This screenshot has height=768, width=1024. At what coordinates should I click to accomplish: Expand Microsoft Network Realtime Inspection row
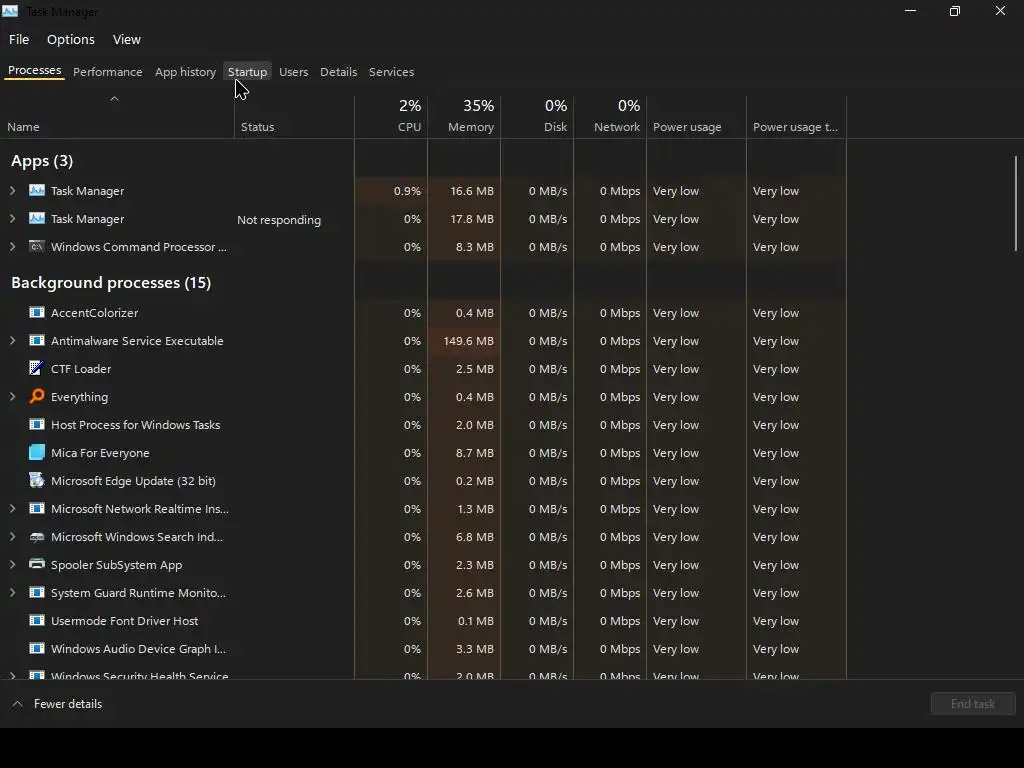12,509
